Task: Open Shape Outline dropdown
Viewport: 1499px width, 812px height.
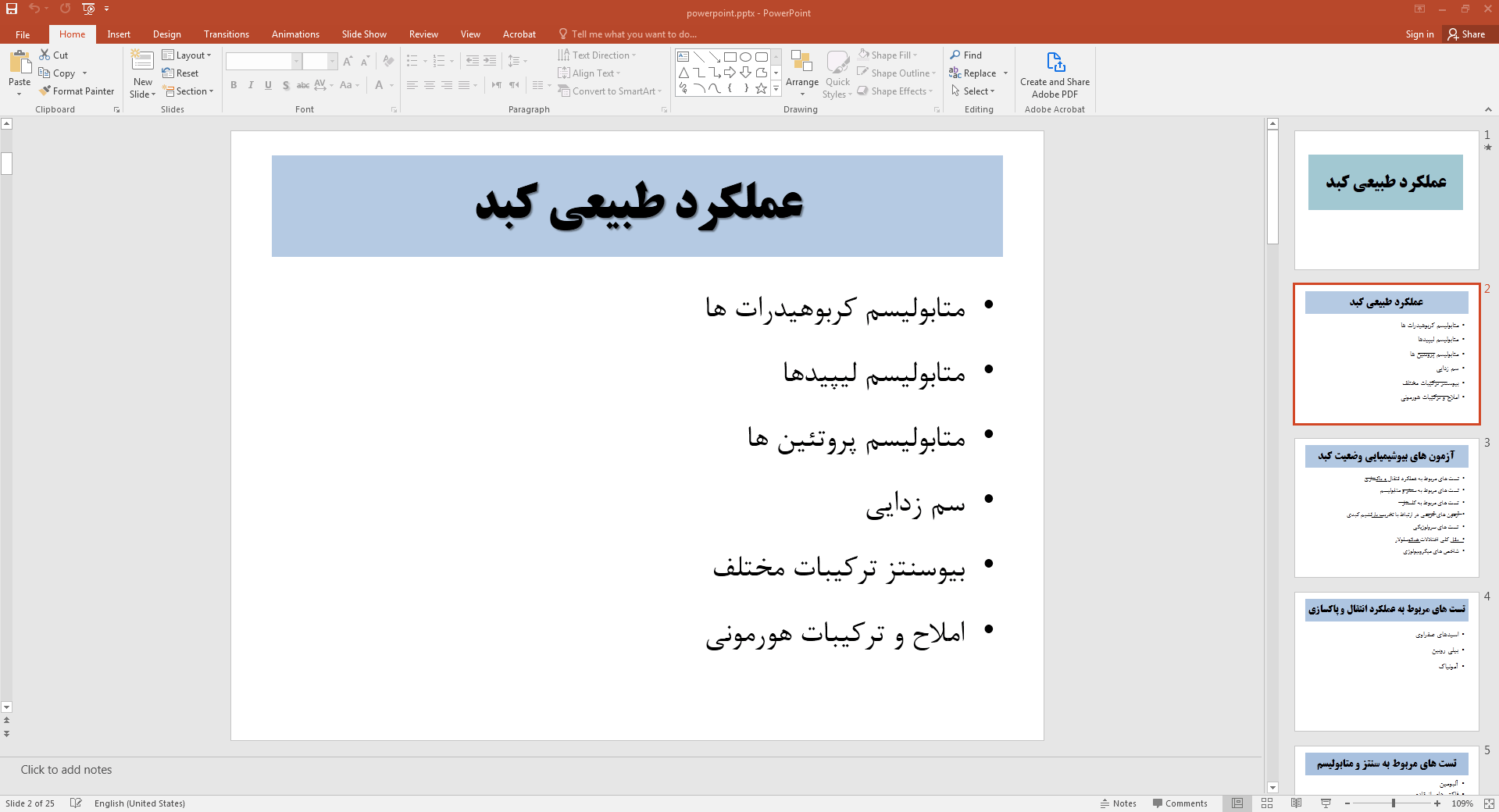Action: (x=897, y=73)
